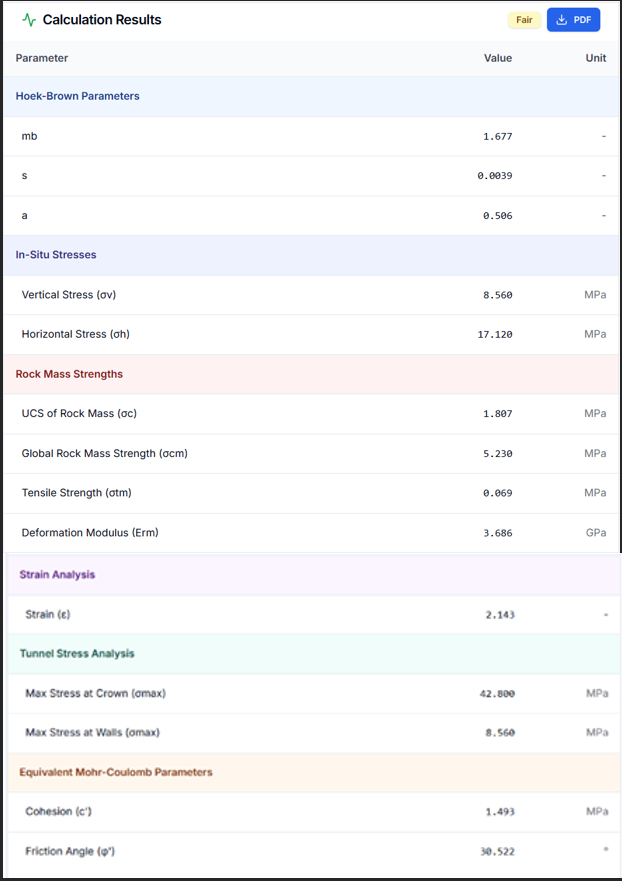Select the Tunnel Stress Analysis section header
Image resolution: width=622 pixels, height=881 pixels.
click(x=314, y=653)
